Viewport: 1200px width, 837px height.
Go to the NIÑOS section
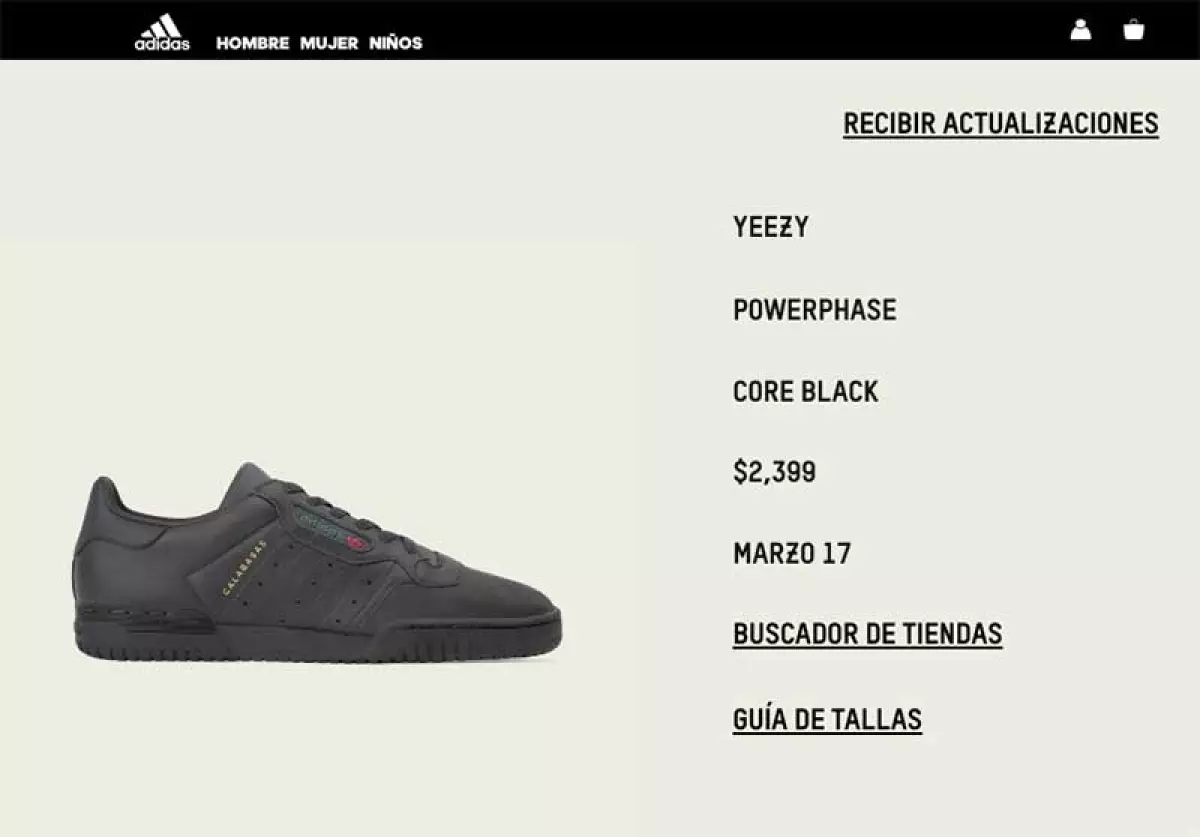click(396, 42)
